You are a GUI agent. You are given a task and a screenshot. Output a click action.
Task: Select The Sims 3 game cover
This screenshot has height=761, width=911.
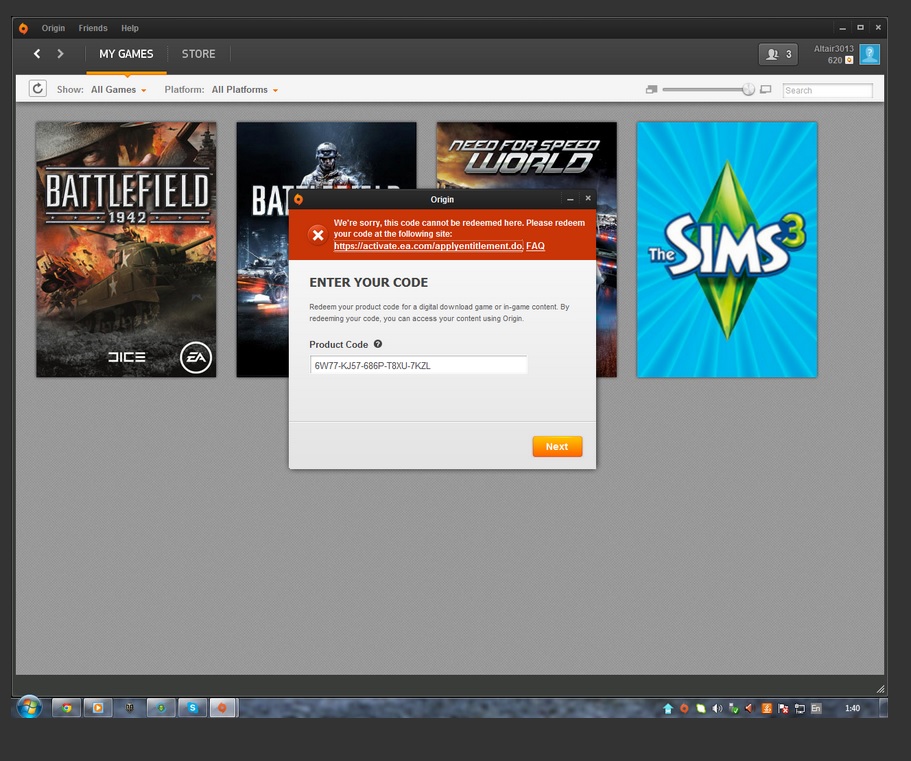[x=727, y=249]
